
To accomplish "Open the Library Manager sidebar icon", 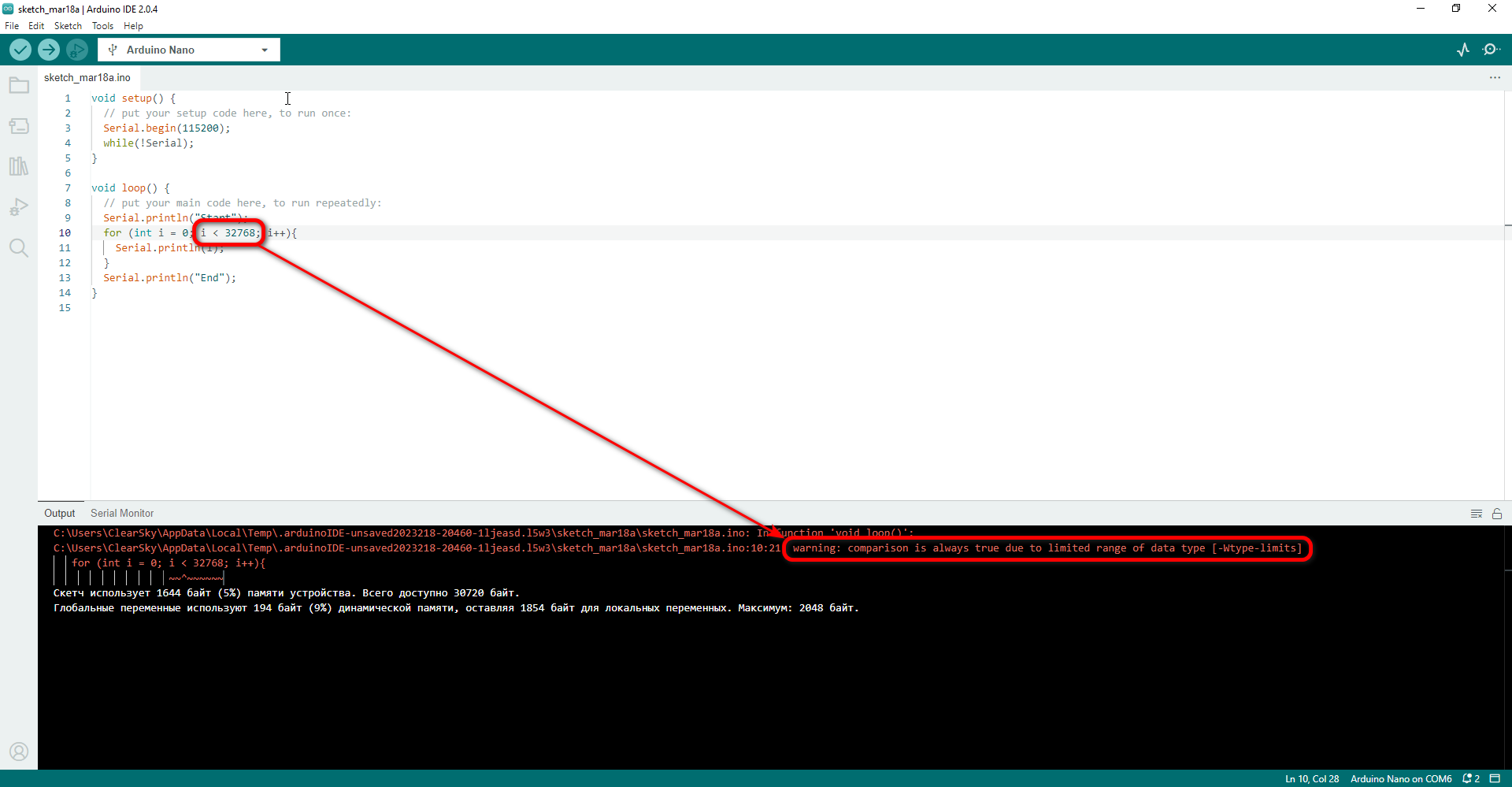I will pyautogui.click(x=19, y=166).
